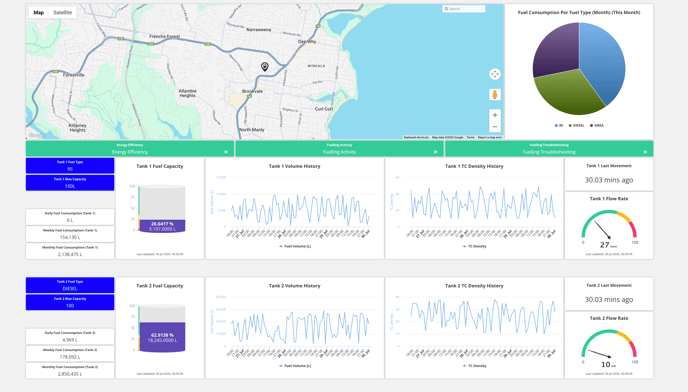The width and height of the screenshot is (688, 392).
Task: Click the Terms link on map footer
Action: pyautogui.click(x=470, y=137)
